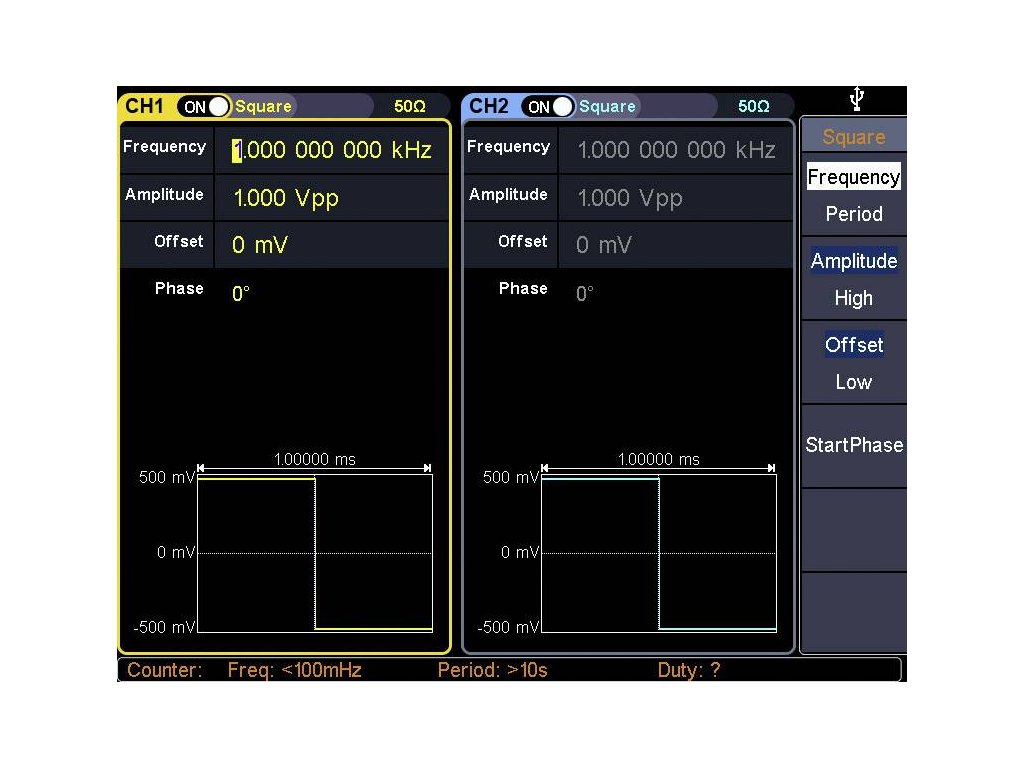Image resolution: width=1024 pixels, height=768 pixels.
Task: Click CH1 phase 0° value
Action: (240, 294)
